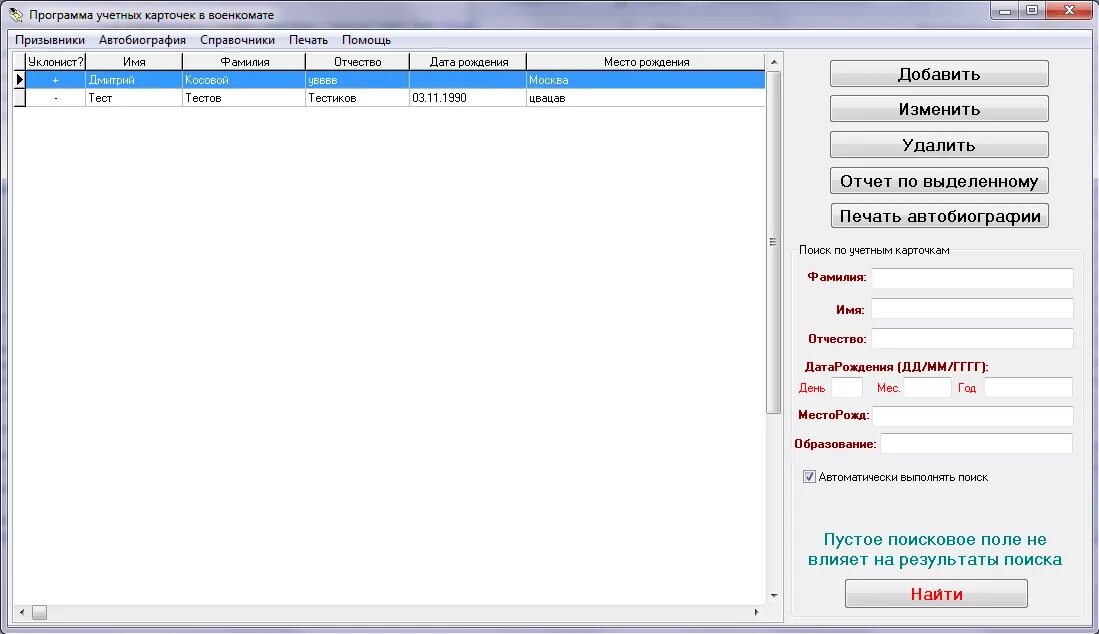The image size is (1099, 634).
Task: Toggle Автоматически выполнять поиск checkbox
Action: (x=810, y=476)
